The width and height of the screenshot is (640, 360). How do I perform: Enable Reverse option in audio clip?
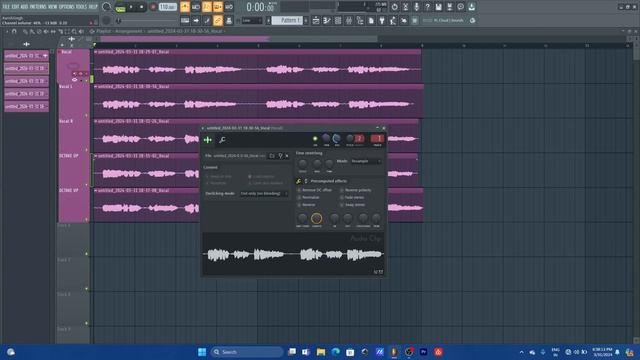pyautogui.click(x=306, y=205)
